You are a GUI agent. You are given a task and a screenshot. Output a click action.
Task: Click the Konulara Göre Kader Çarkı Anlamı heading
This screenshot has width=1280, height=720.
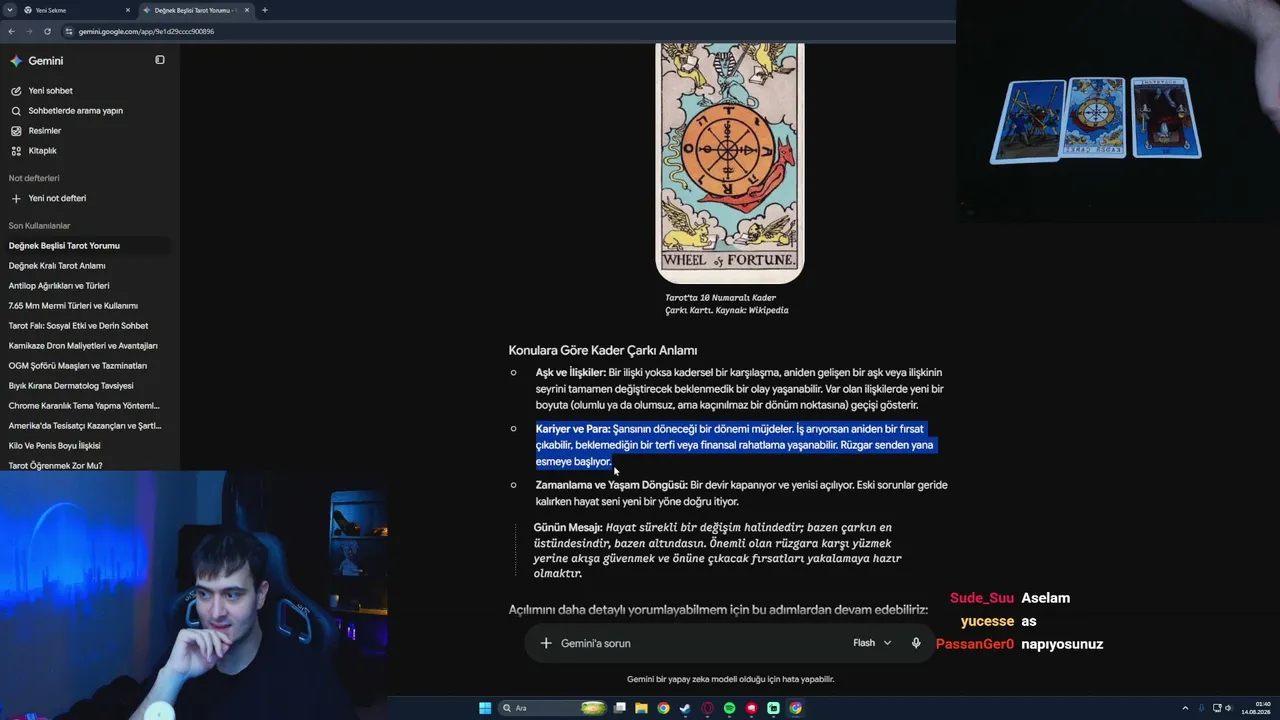coord(603,351)
